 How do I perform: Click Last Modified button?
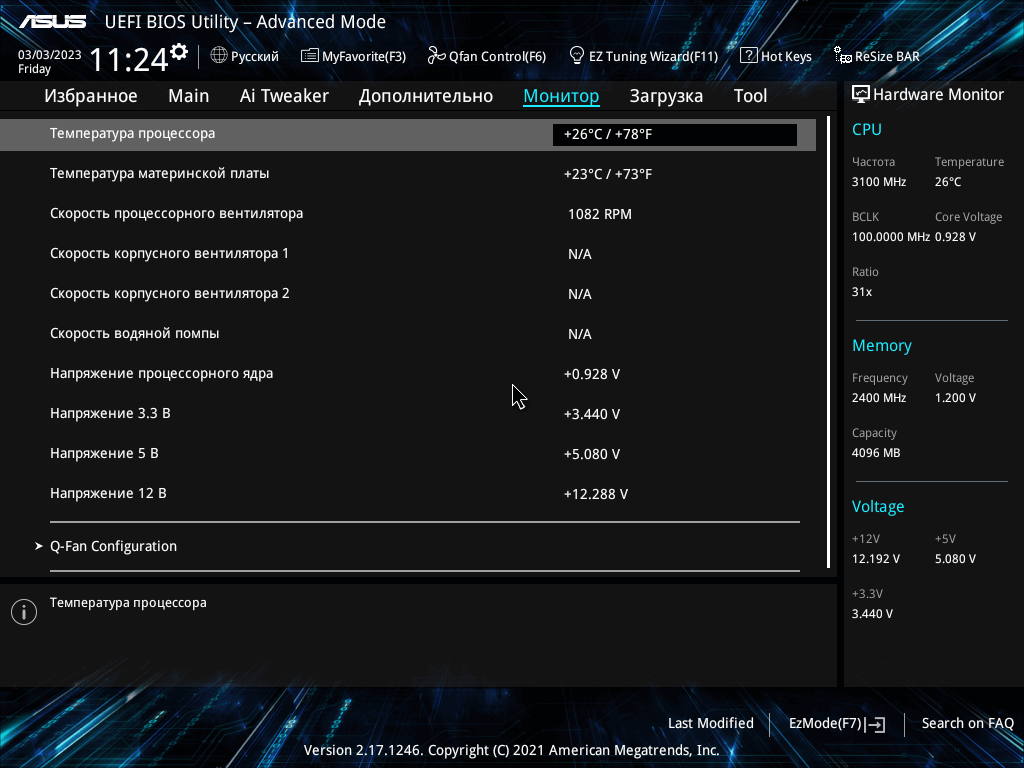(x=711, y=724)
